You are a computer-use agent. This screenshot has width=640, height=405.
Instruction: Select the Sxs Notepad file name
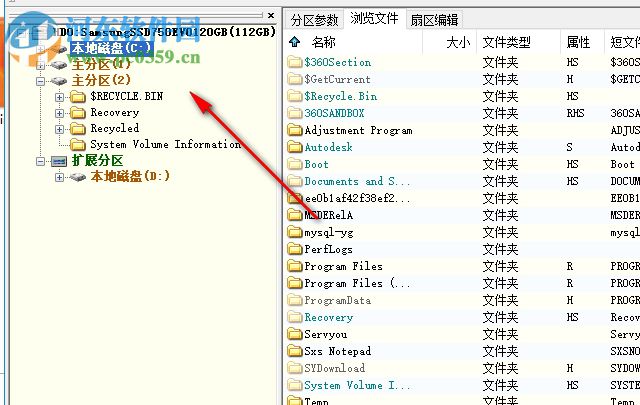(338, 351)
